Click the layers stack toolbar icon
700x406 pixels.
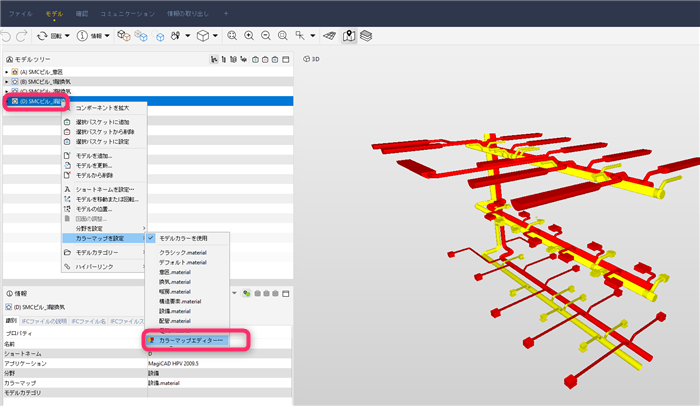(x=366, y=36)
